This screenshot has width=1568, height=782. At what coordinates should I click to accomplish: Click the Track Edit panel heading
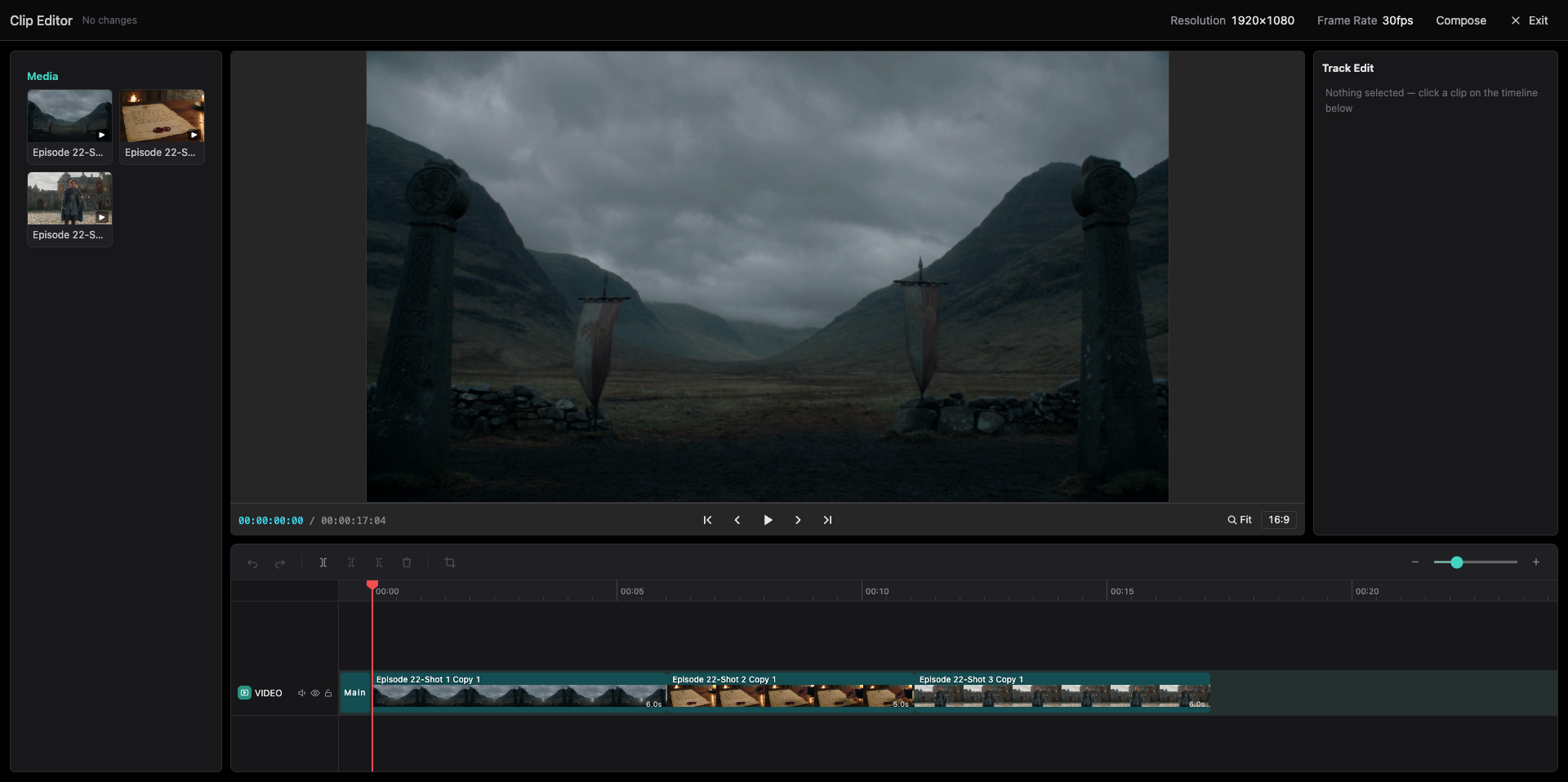click(x=1347, y=69)
